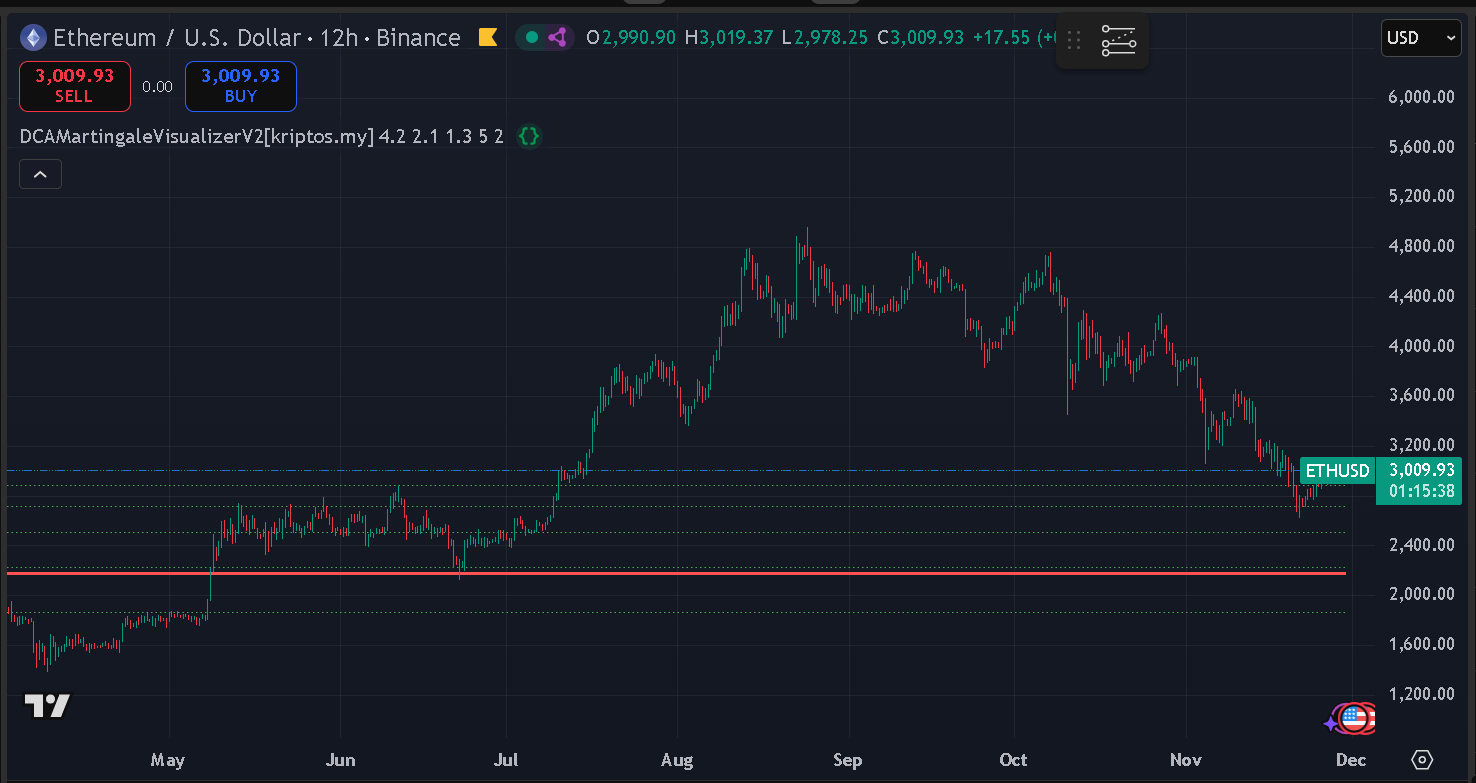Viewport: 1476px width, 783px height.
Task: Click the toolbar drag handle dots
Action: pos(1074,41)
